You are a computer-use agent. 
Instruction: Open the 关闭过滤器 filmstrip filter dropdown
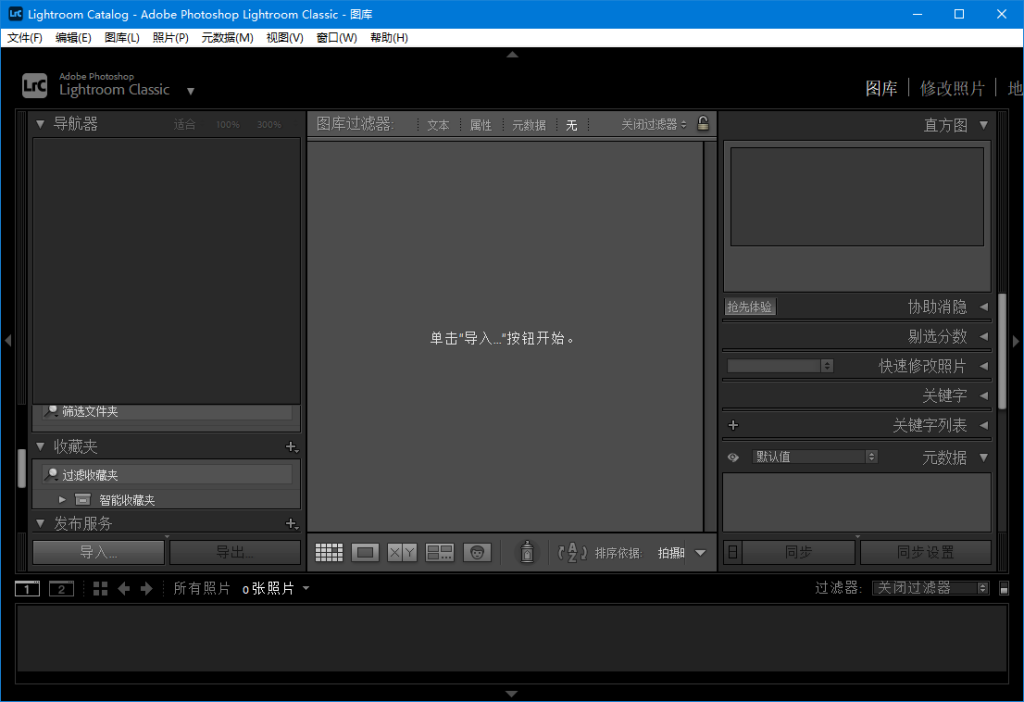point(930,589)
